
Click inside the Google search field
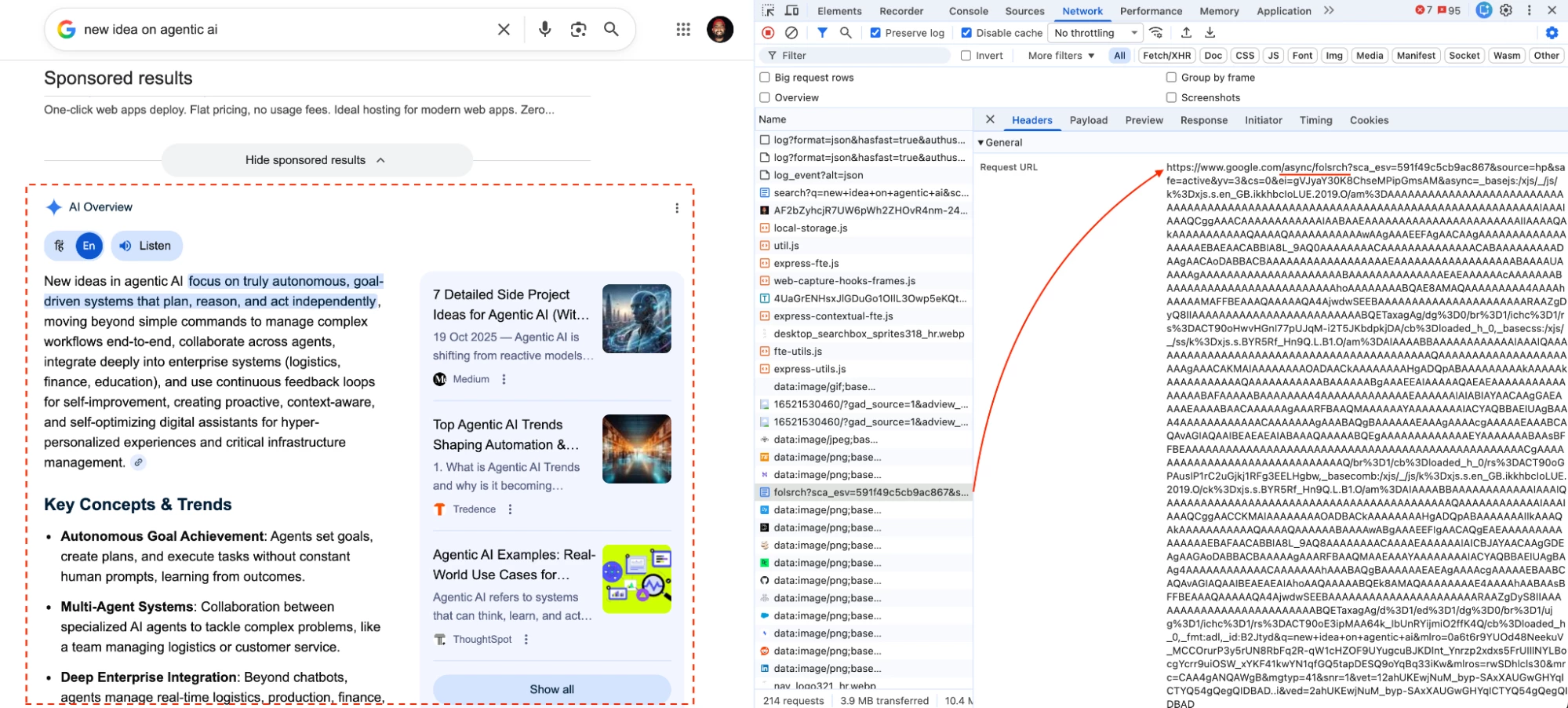[282, 30]
